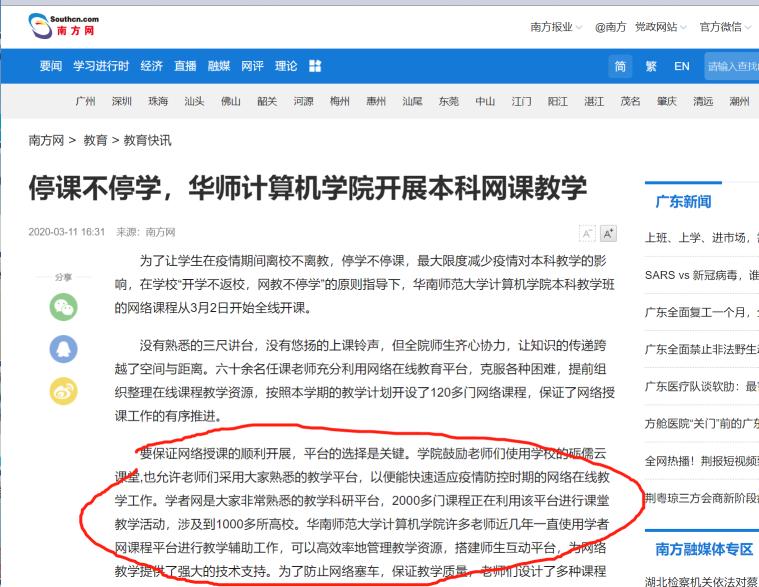Go to the 深圳 city link
This screenshot has height=587, width=759.
tap(122, 101)
